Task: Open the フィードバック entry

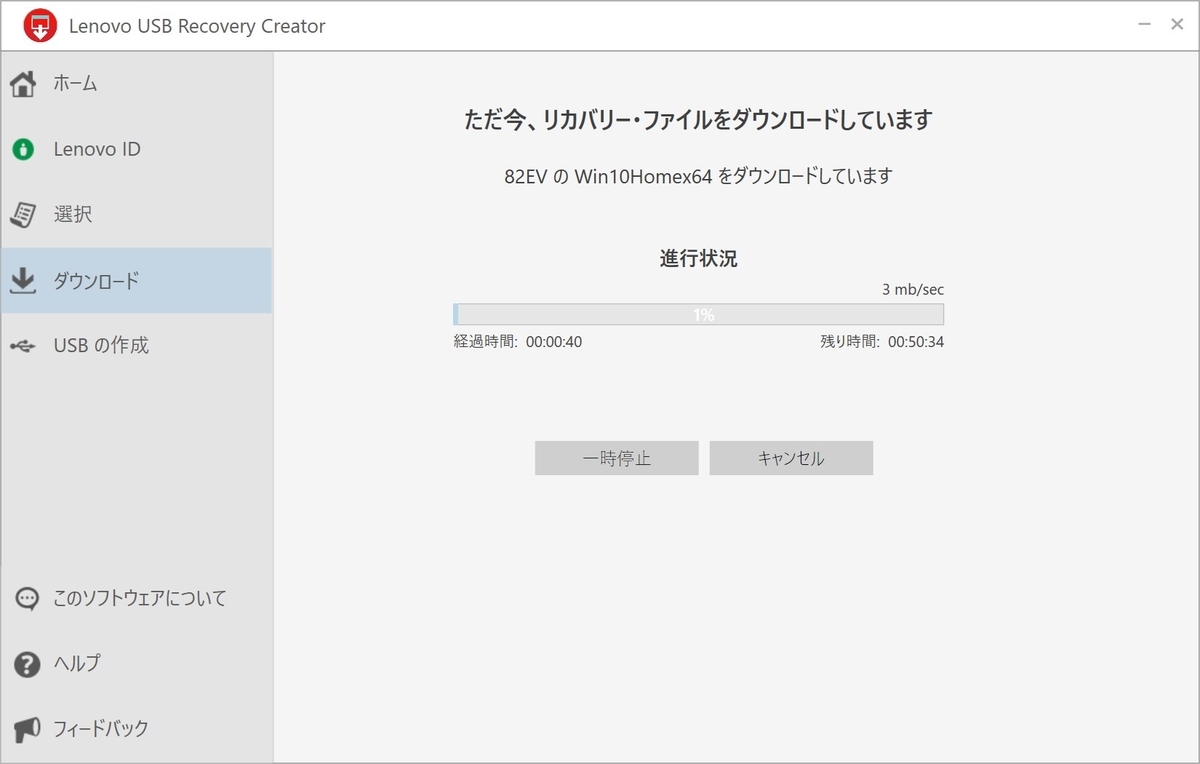Action: tap(136, 729)
